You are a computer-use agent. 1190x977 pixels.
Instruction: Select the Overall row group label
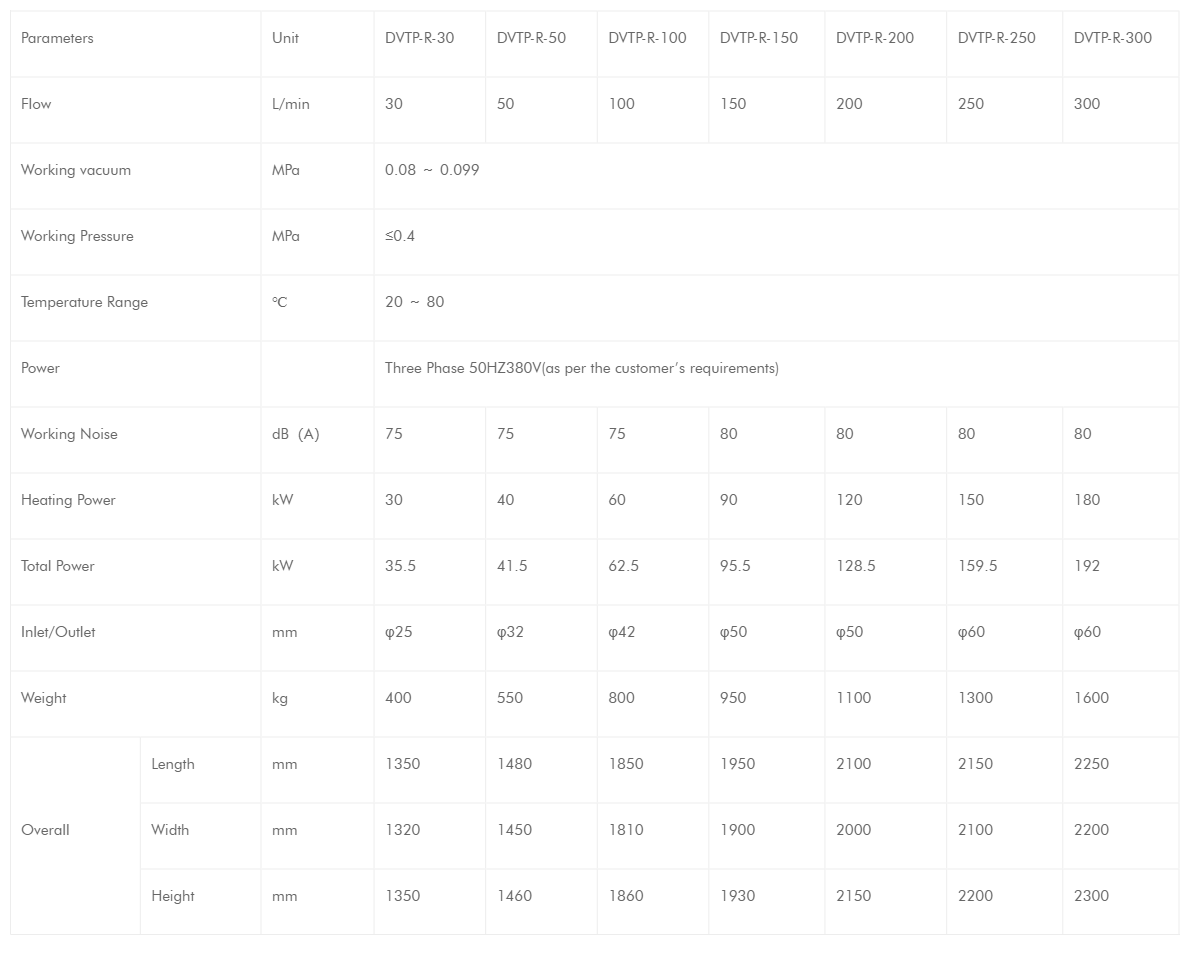[45, 830]
